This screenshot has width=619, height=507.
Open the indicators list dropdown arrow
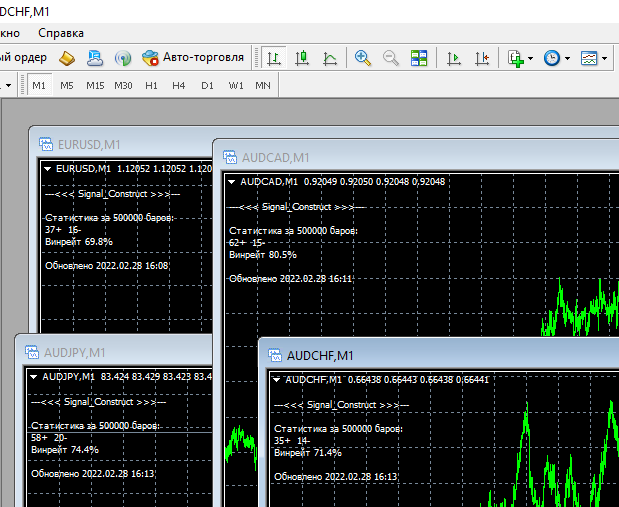tap(530, 58)
